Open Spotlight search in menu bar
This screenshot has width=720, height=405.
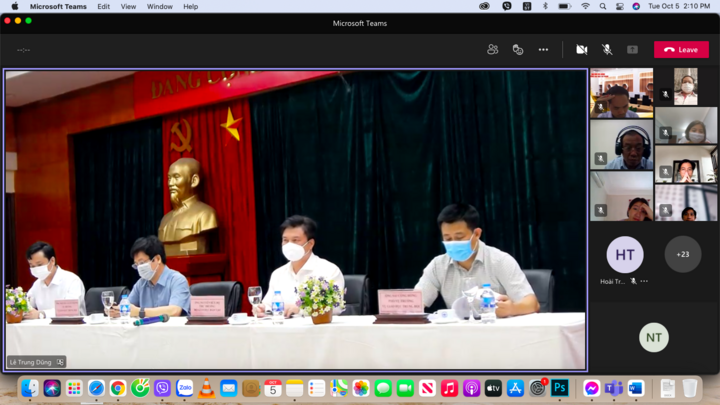pos(602,6)
